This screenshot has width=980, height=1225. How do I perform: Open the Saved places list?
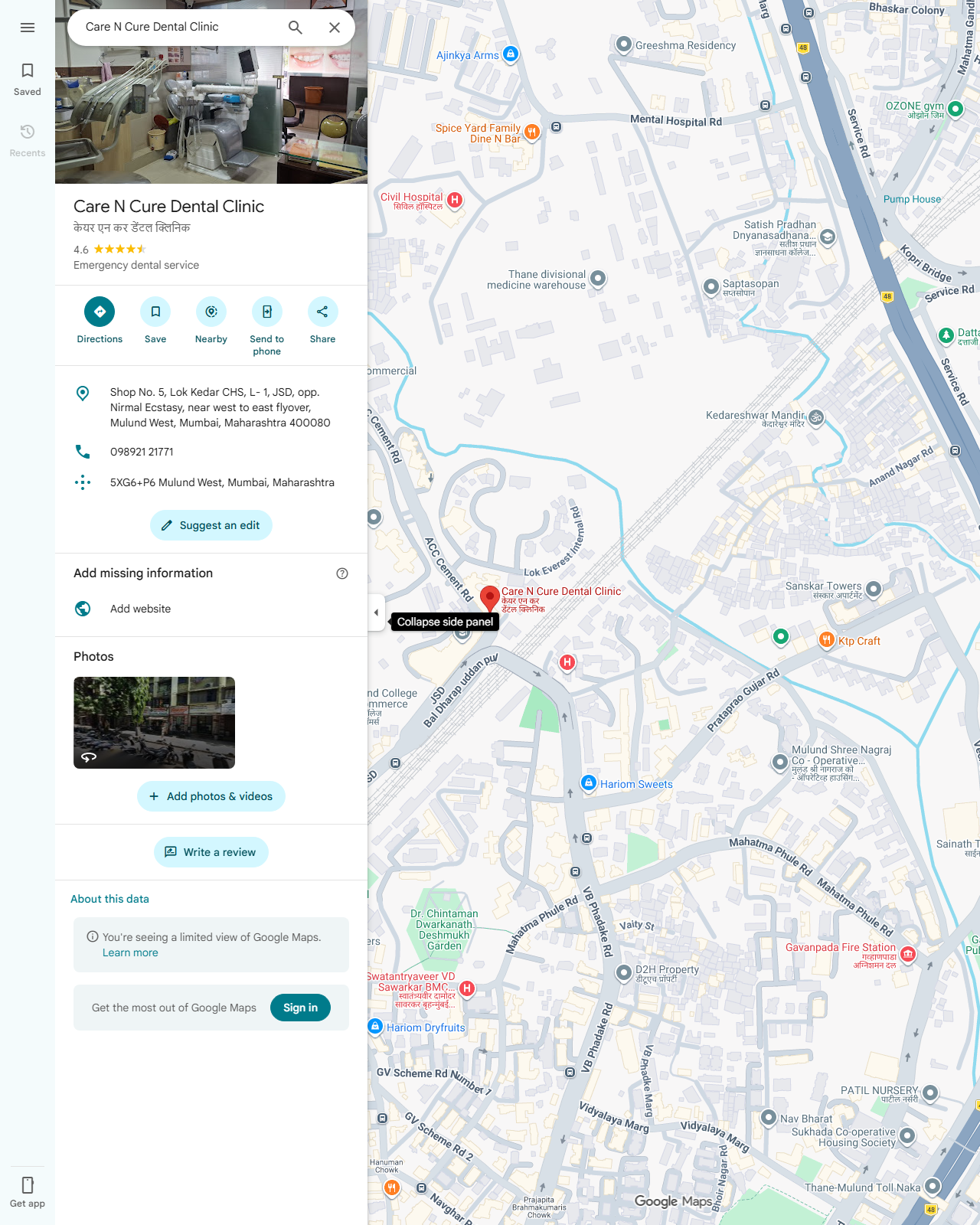(x=28, y=80)
